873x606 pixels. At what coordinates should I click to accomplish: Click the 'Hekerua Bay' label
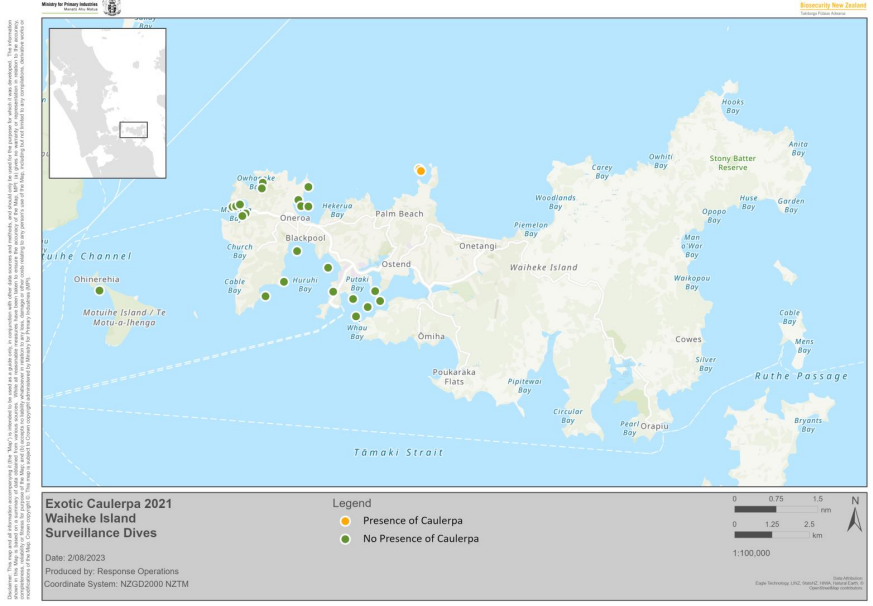tap(337, 210)
